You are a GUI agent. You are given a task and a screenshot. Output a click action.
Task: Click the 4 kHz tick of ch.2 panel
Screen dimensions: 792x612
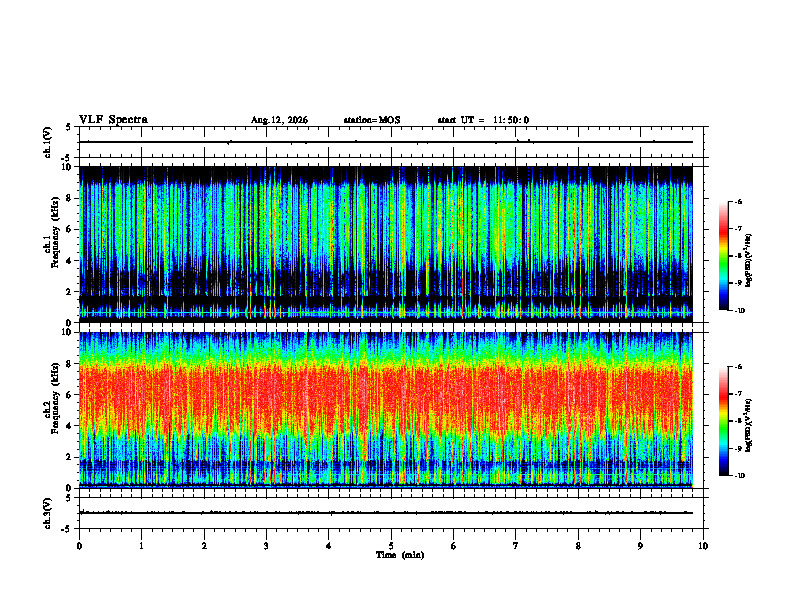[70, 426]
